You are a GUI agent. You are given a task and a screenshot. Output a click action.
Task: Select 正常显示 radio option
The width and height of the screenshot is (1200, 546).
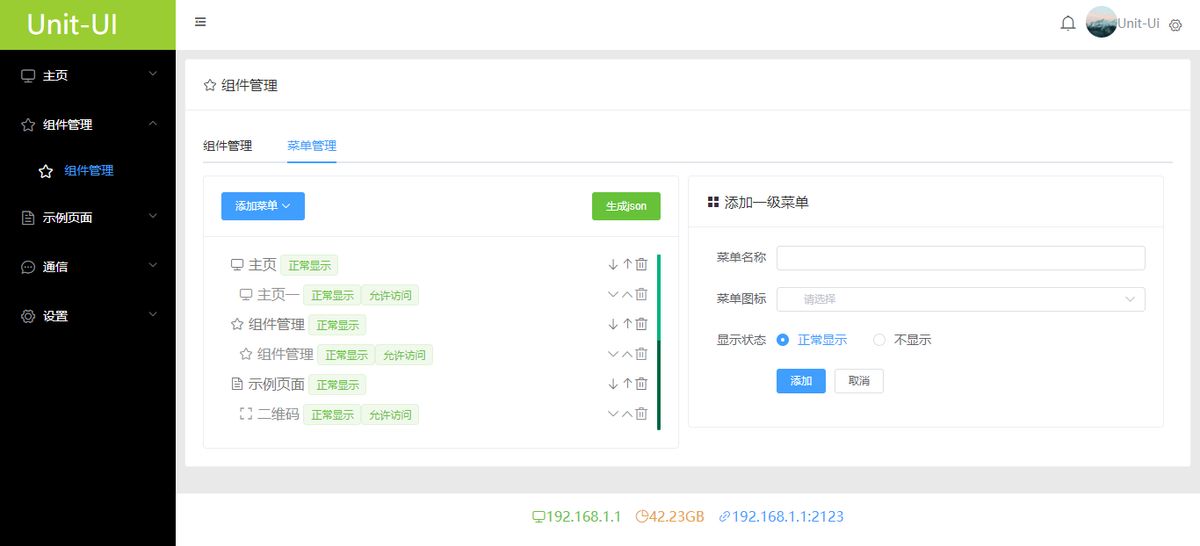click(x=812, y=340)
